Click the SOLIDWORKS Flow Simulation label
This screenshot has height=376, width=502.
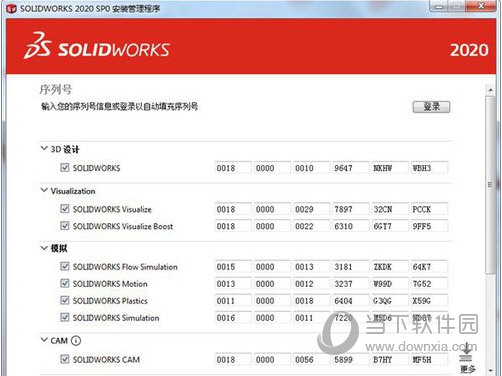tap(125, 267)
